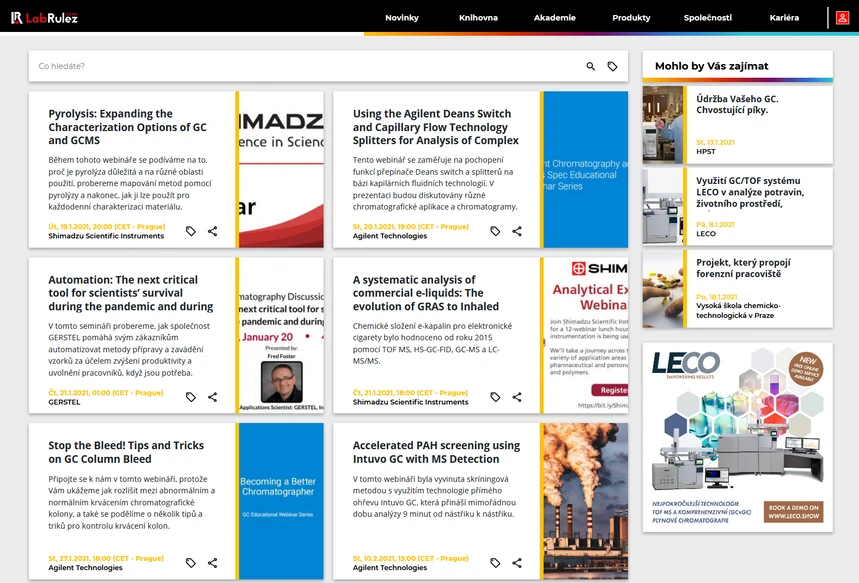Click the LabRulez logo
The image size is (859, 583).
(x=44, y=18)
